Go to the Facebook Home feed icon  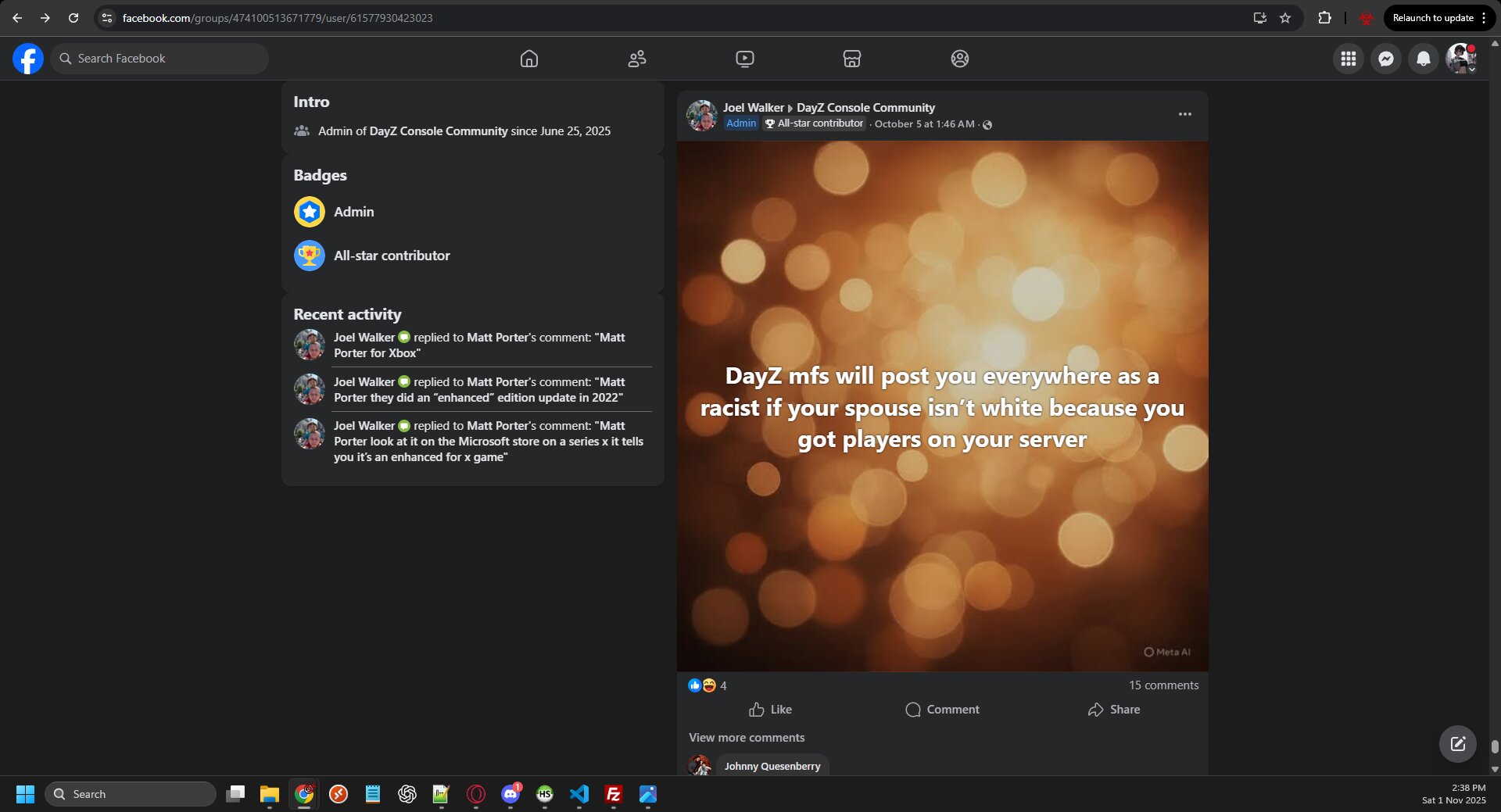529,59
